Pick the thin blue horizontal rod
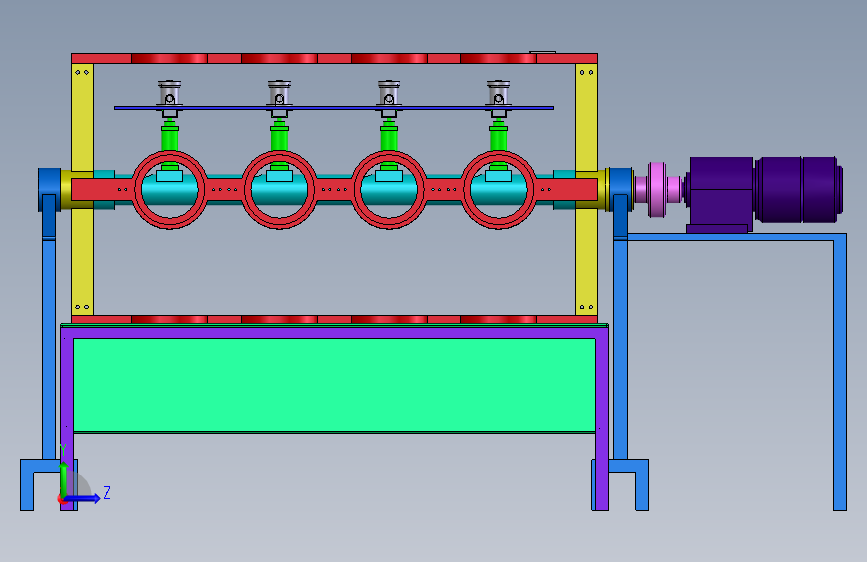The width and height of the screenshot is (867, 562). coord(334,108)
